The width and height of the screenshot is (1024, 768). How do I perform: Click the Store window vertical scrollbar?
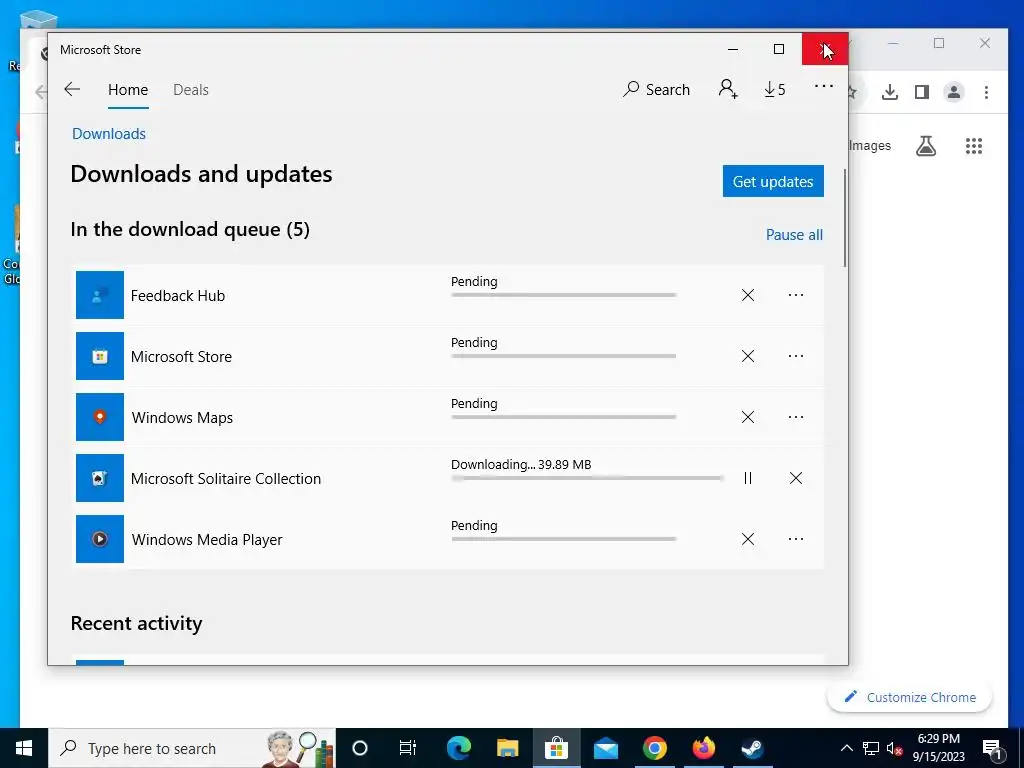[x=845, y=217]
